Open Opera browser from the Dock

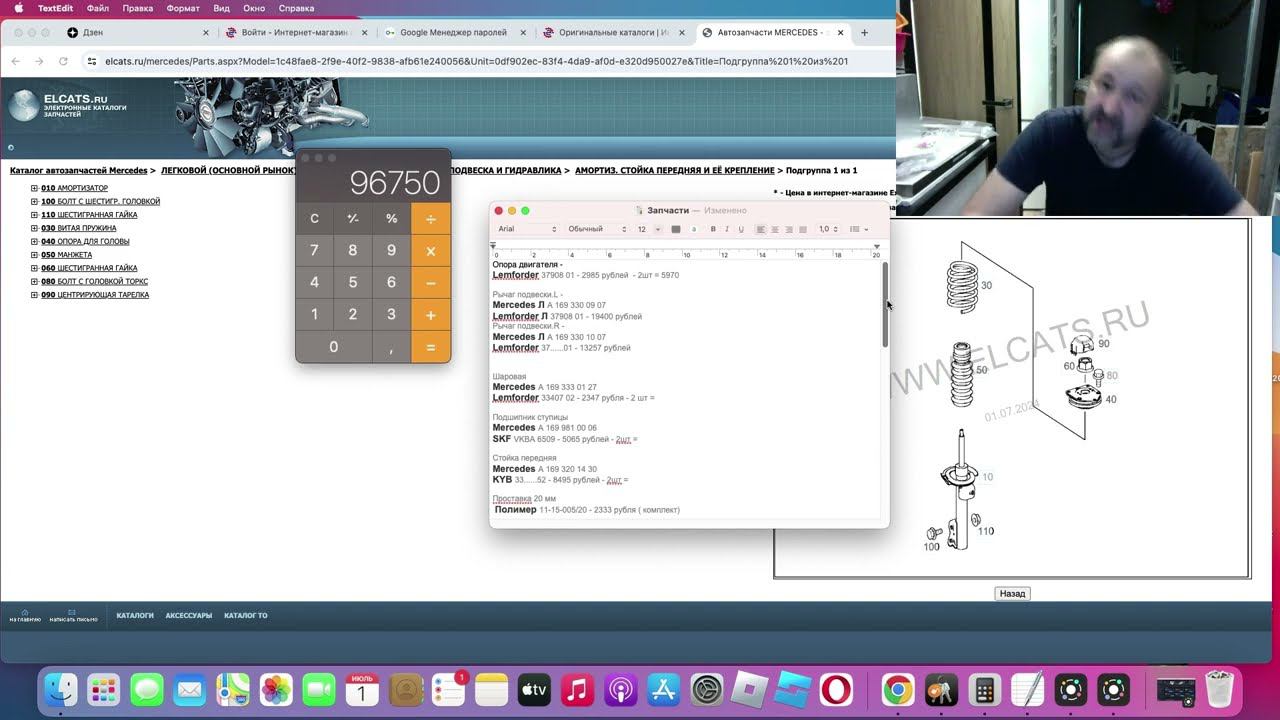pyautogui.click(x=836, y=690)
